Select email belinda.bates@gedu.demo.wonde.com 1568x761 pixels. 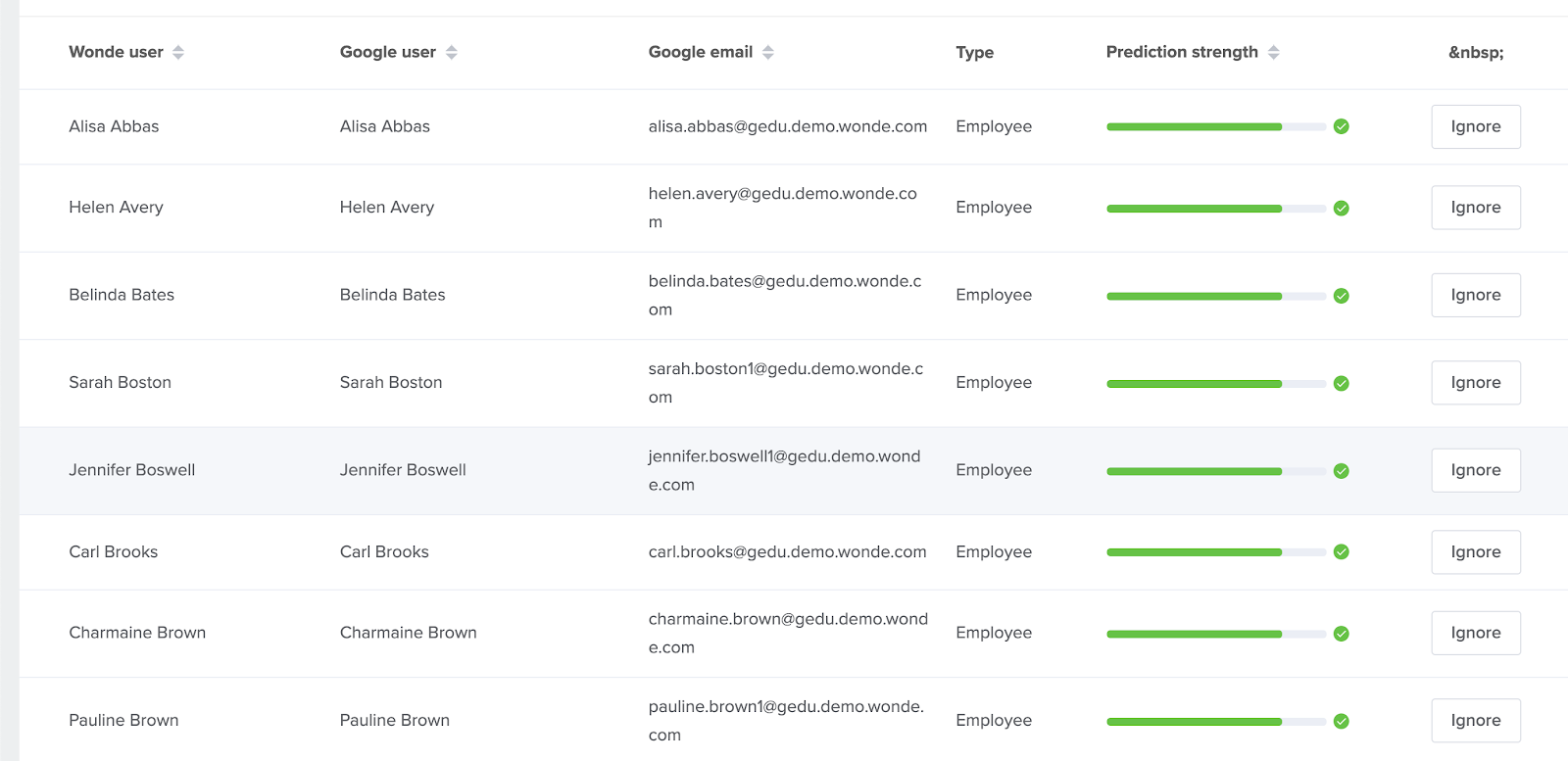pyautogui.click(x=785, y=295)
